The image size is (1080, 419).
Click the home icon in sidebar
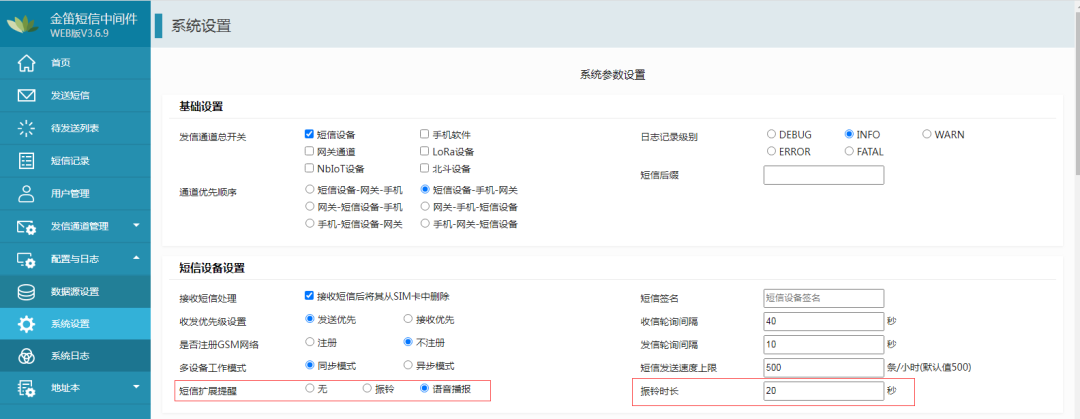[27, 63]
